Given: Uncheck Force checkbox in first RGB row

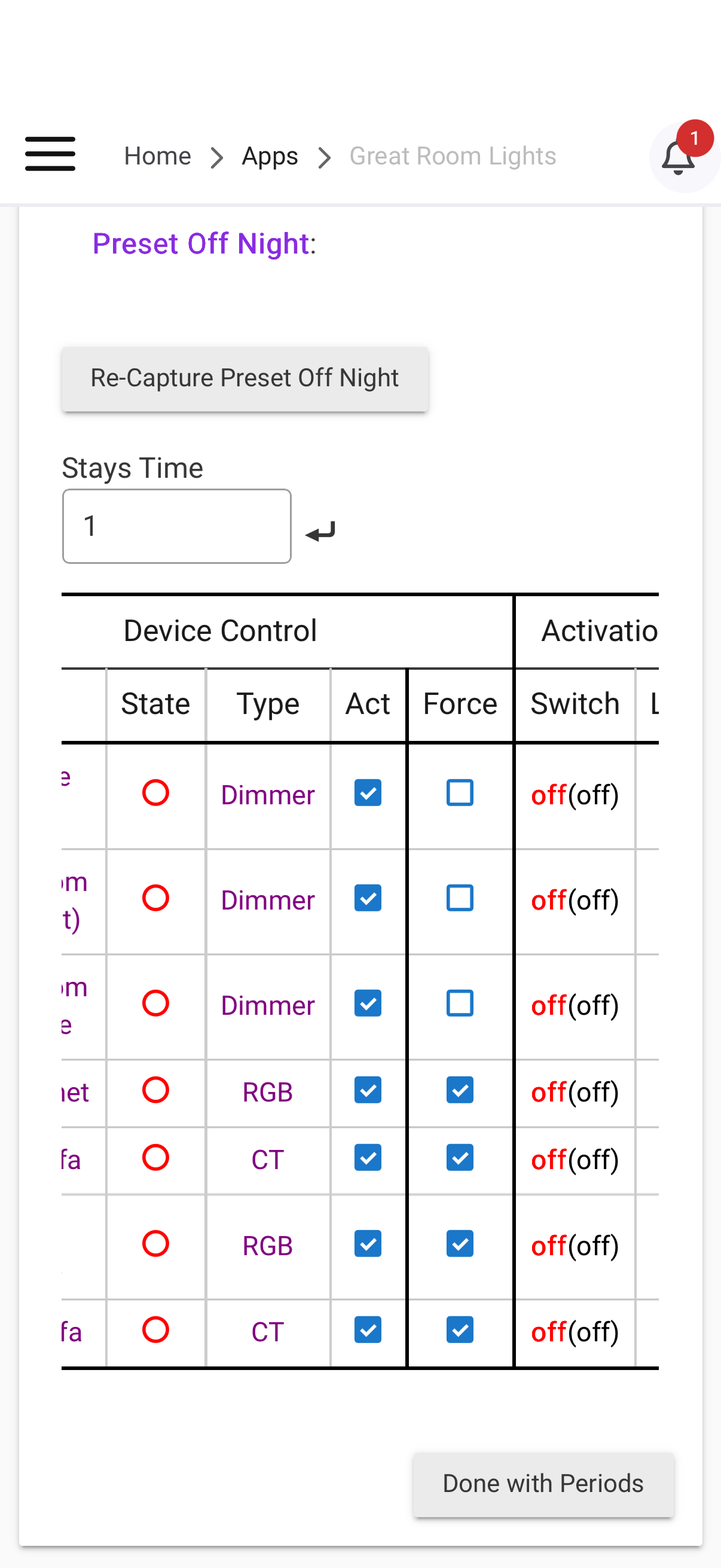Looking at the screenshot, I should tap(460, 1090).
